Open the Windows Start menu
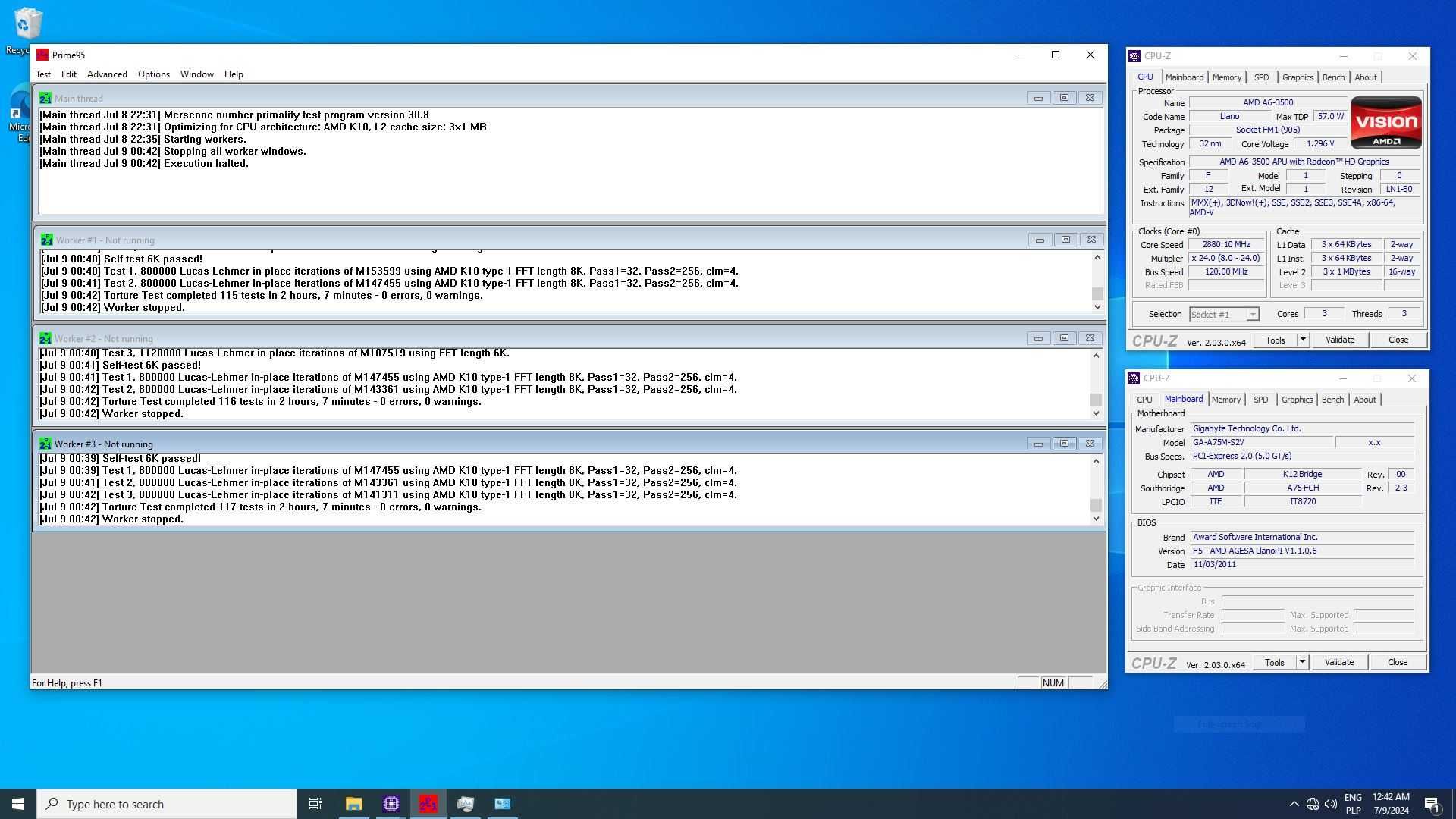Image resolution: width=1456 pixels, height=819 pixels. click(x=18, y=804)
